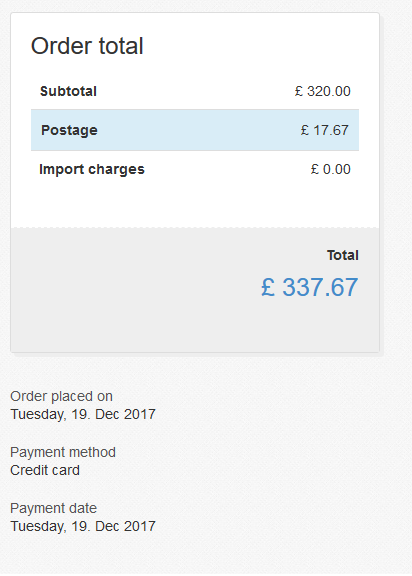
Task: Click the Order placed on label
Action: pyautogui.click(x=61, y=396)
